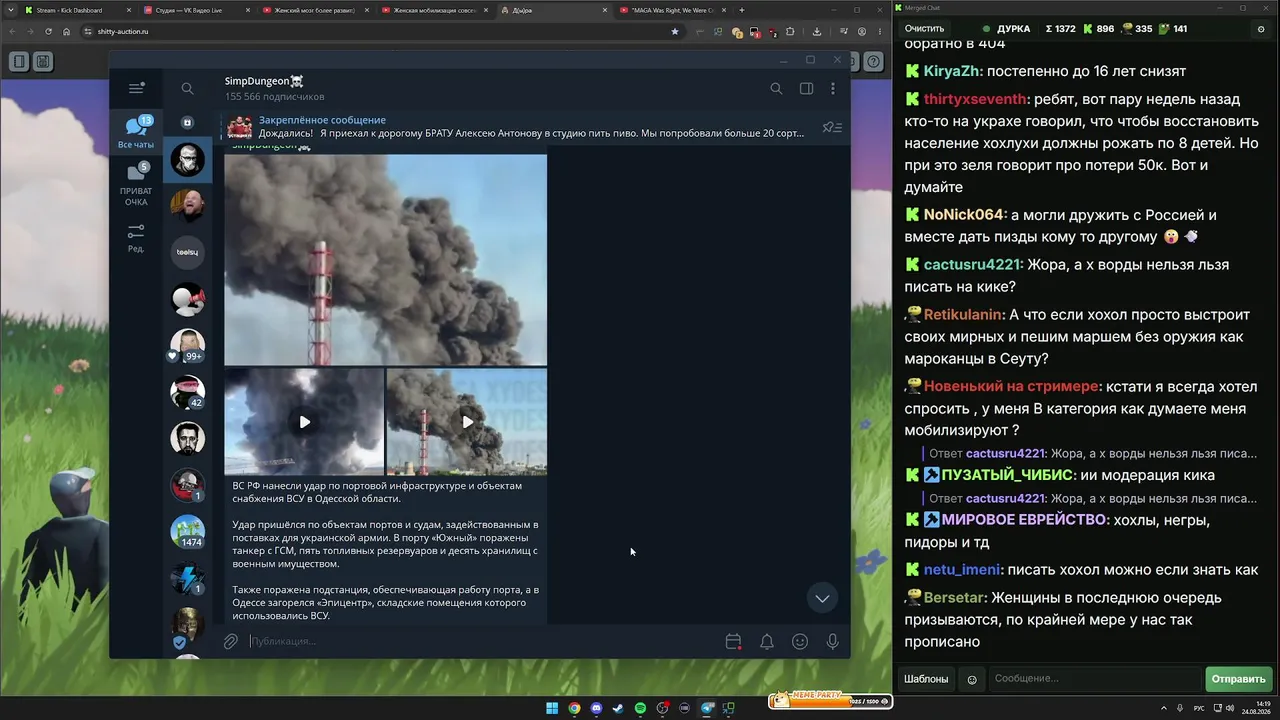This screenshot has height=720, width=1280.
Task: Open the Telegram hamburger menu
Action: pyautogui.click(x=136, y=88)
